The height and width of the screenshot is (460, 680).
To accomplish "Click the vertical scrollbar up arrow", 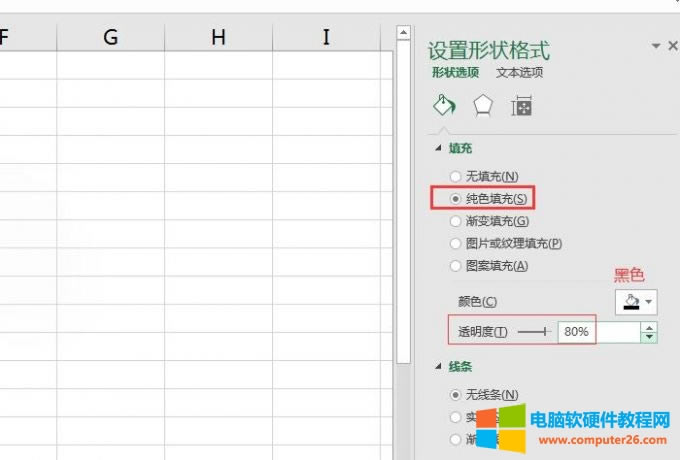I will pyautogui.click(x=403, y=33).
